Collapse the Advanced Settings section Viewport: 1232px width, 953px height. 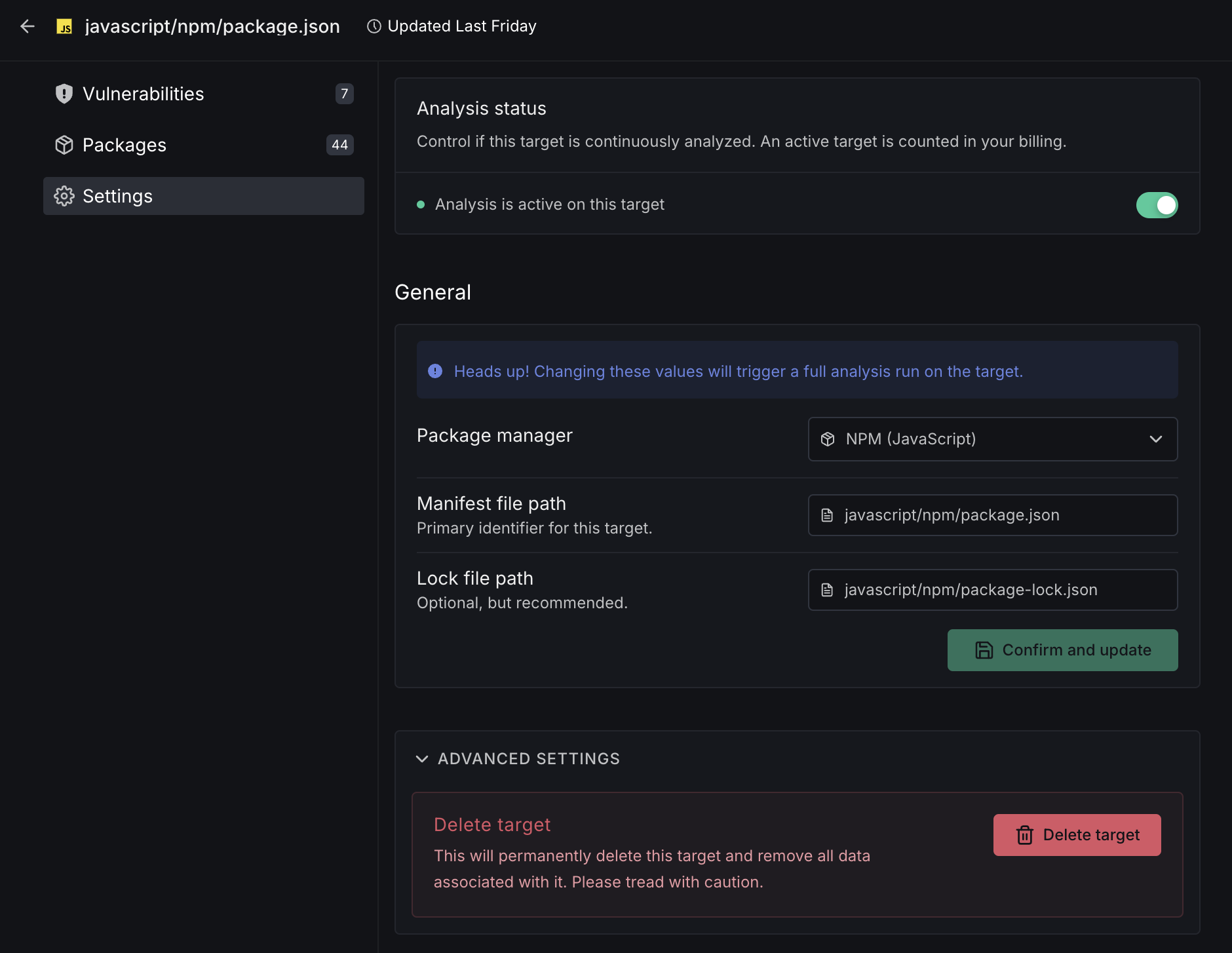(x=422, y=758)
